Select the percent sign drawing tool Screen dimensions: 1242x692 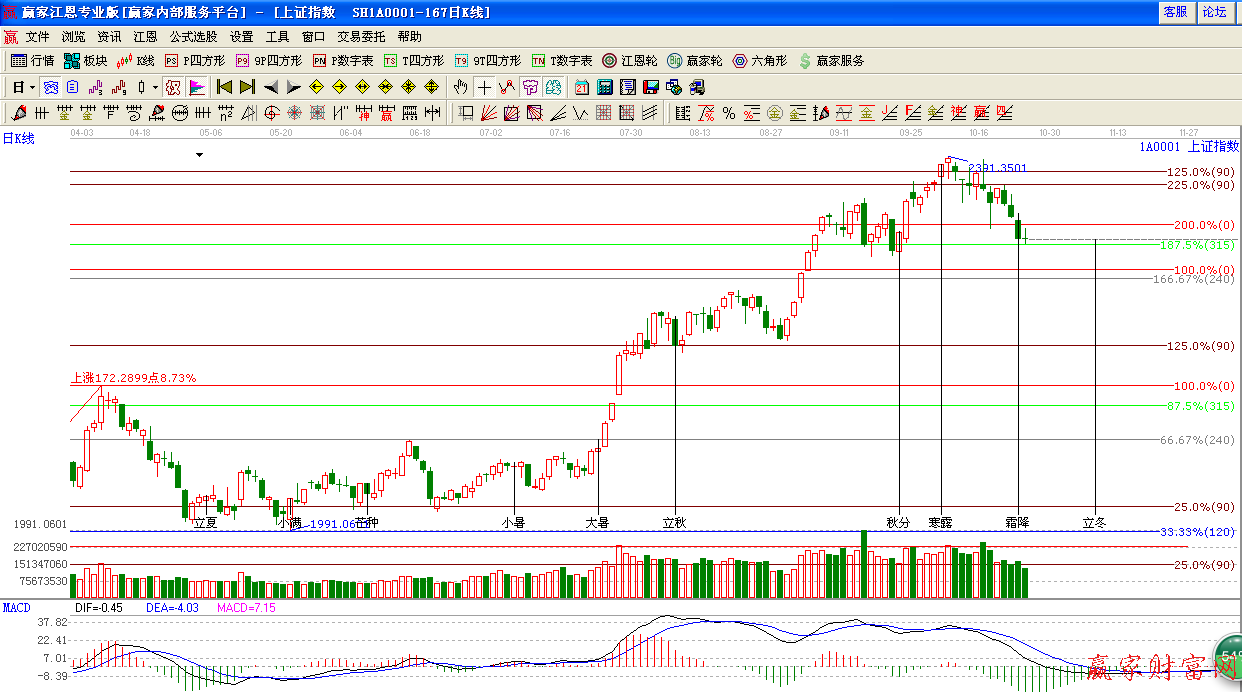pos(729,113)
